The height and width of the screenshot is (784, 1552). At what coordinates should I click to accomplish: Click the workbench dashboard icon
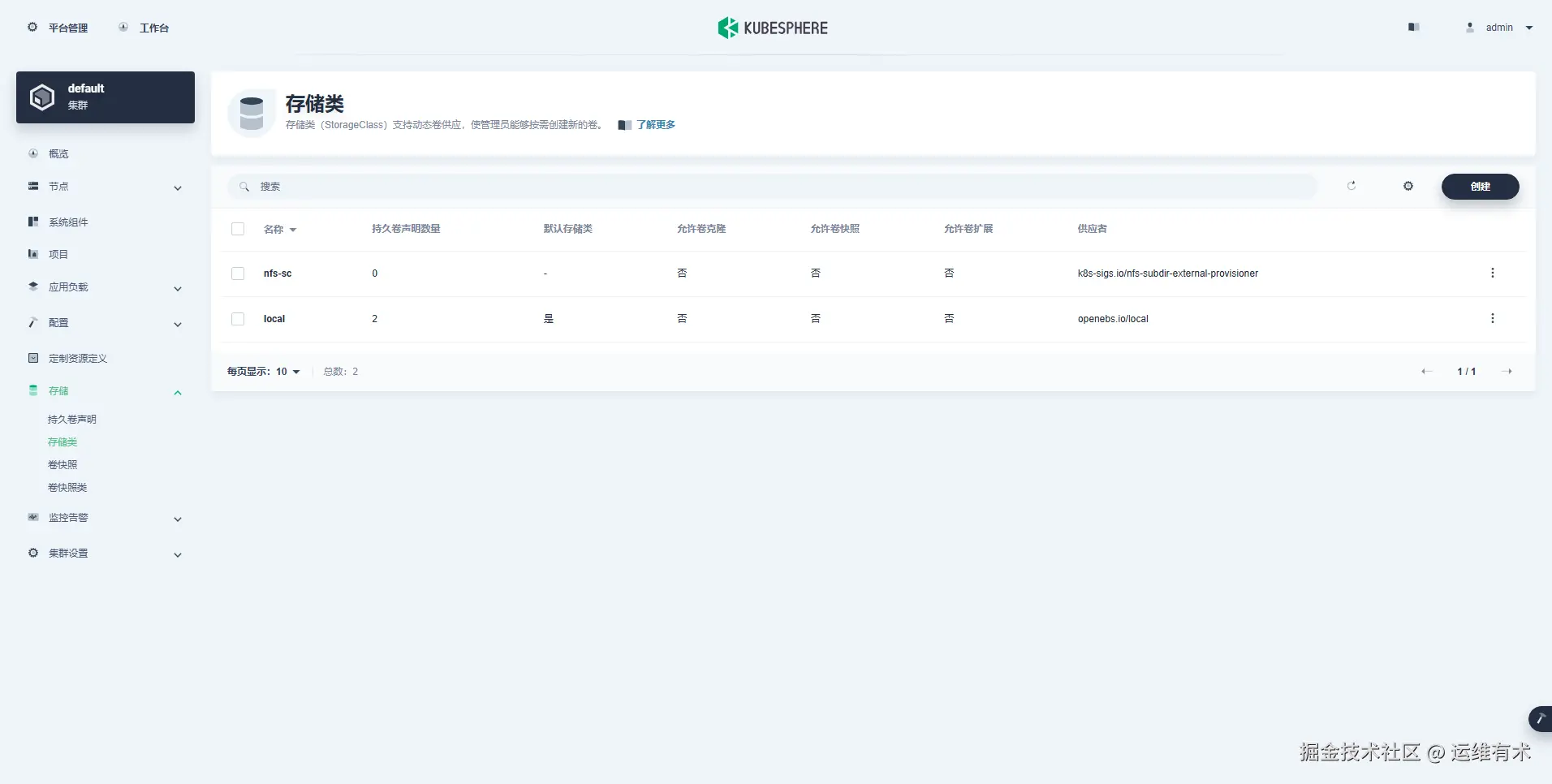123,27
